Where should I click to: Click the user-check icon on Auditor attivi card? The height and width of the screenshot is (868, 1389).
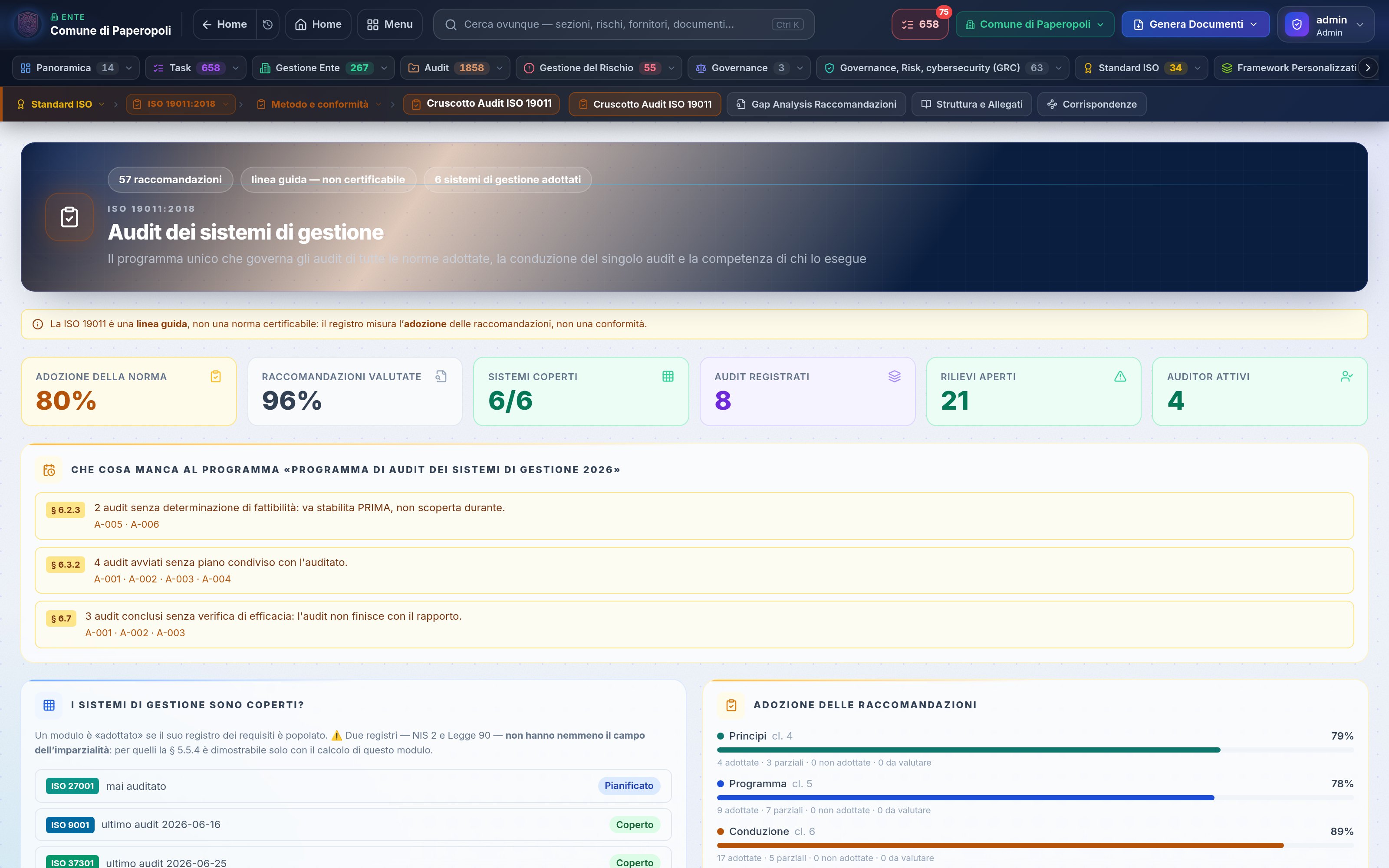point(1346,377)
